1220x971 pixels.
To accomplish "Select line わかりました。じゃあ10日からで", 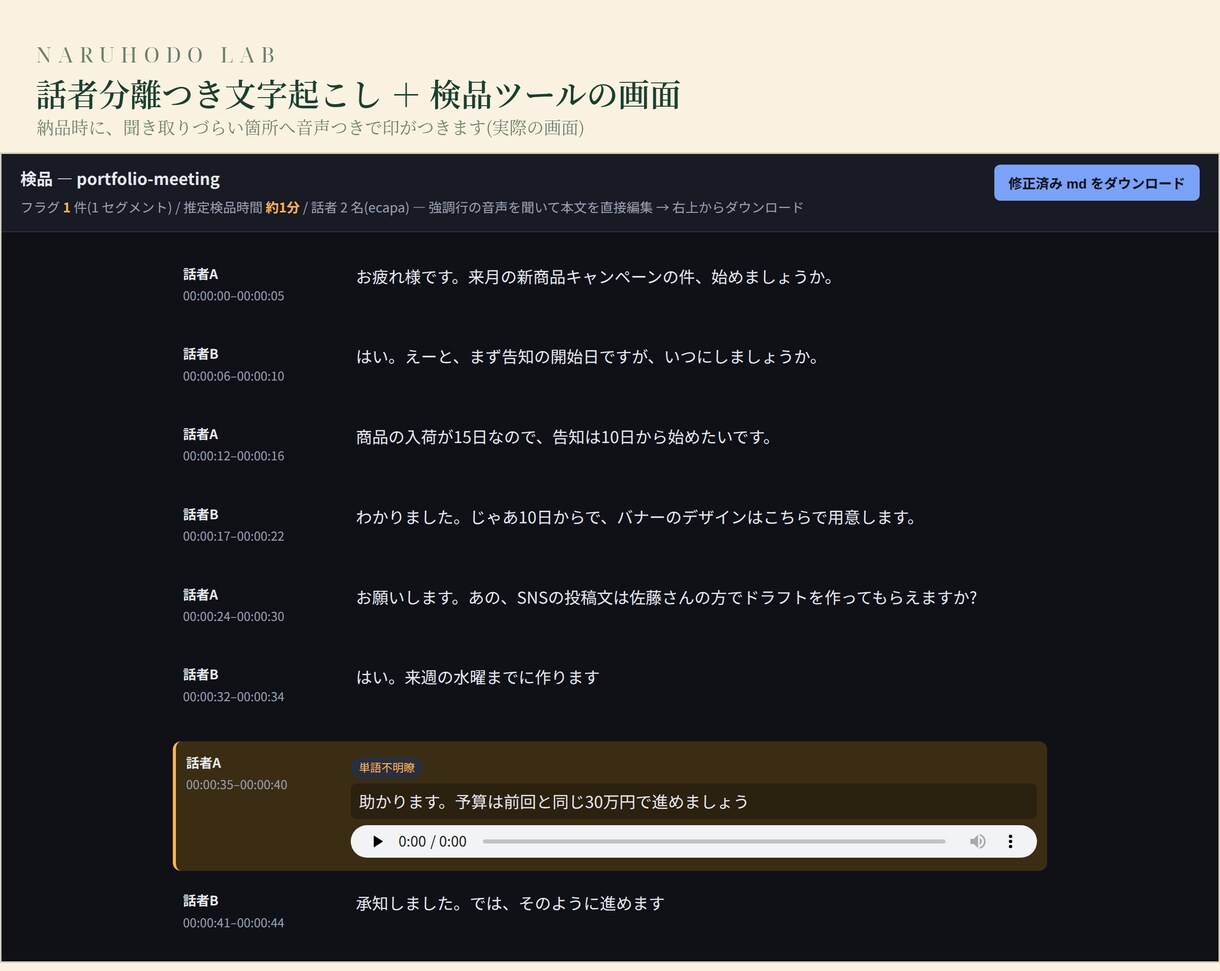I will (637, 517).
